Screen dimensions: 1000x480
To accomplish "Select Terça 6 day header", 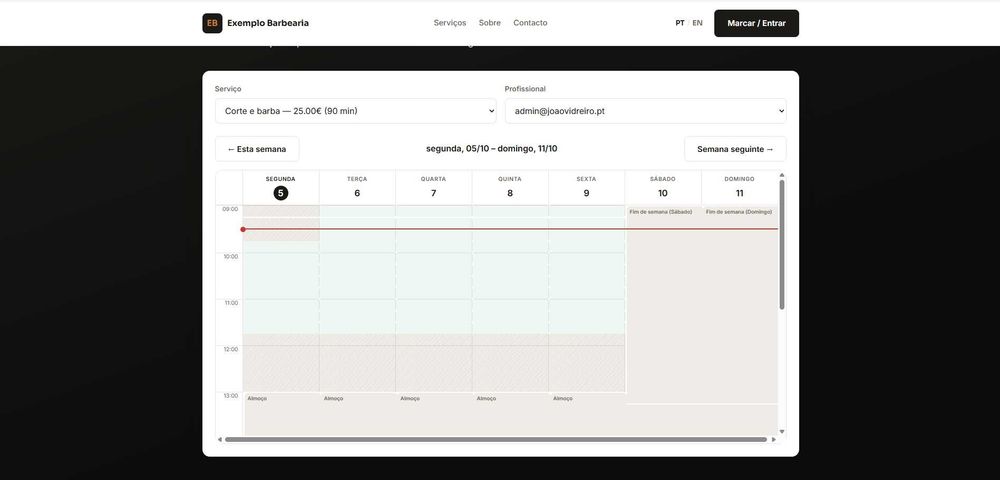I will 357,187.
